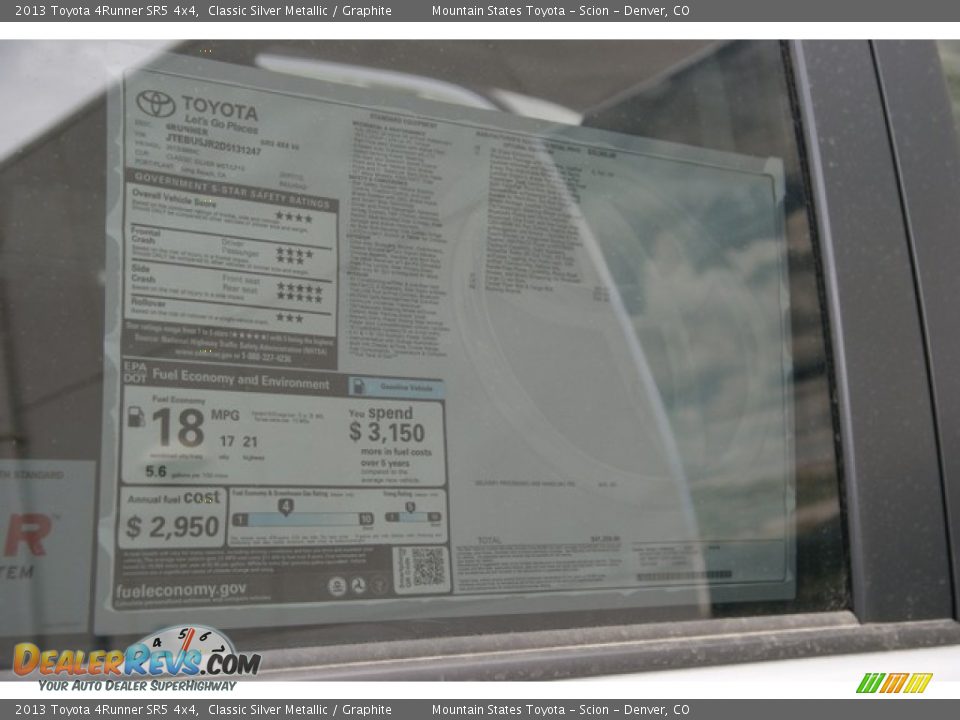Click "Classic Silver Metallic / Graphite" in the top caption

[300, 10]
